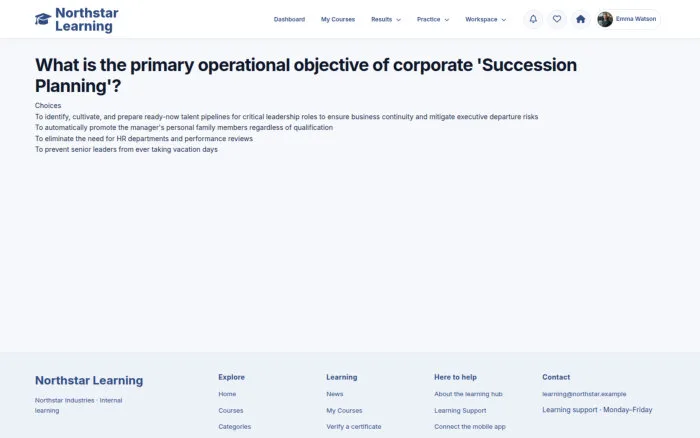Expand the Workspace dropdown menu

click(486, 19)
